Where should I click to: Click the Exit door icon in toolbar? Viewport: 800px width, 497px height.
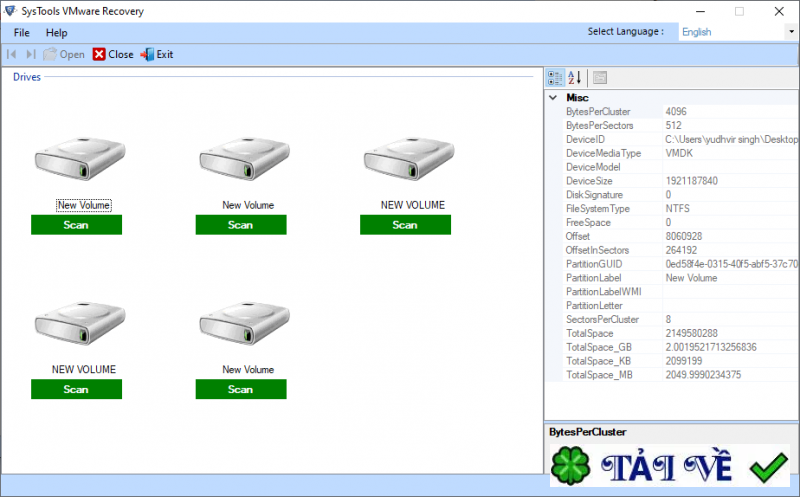click(x=147, y=54)
